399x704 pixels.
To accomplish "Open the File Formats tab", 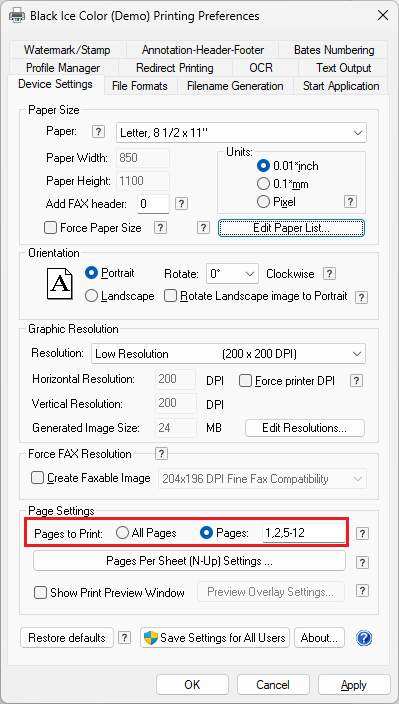I will point(140,86).
